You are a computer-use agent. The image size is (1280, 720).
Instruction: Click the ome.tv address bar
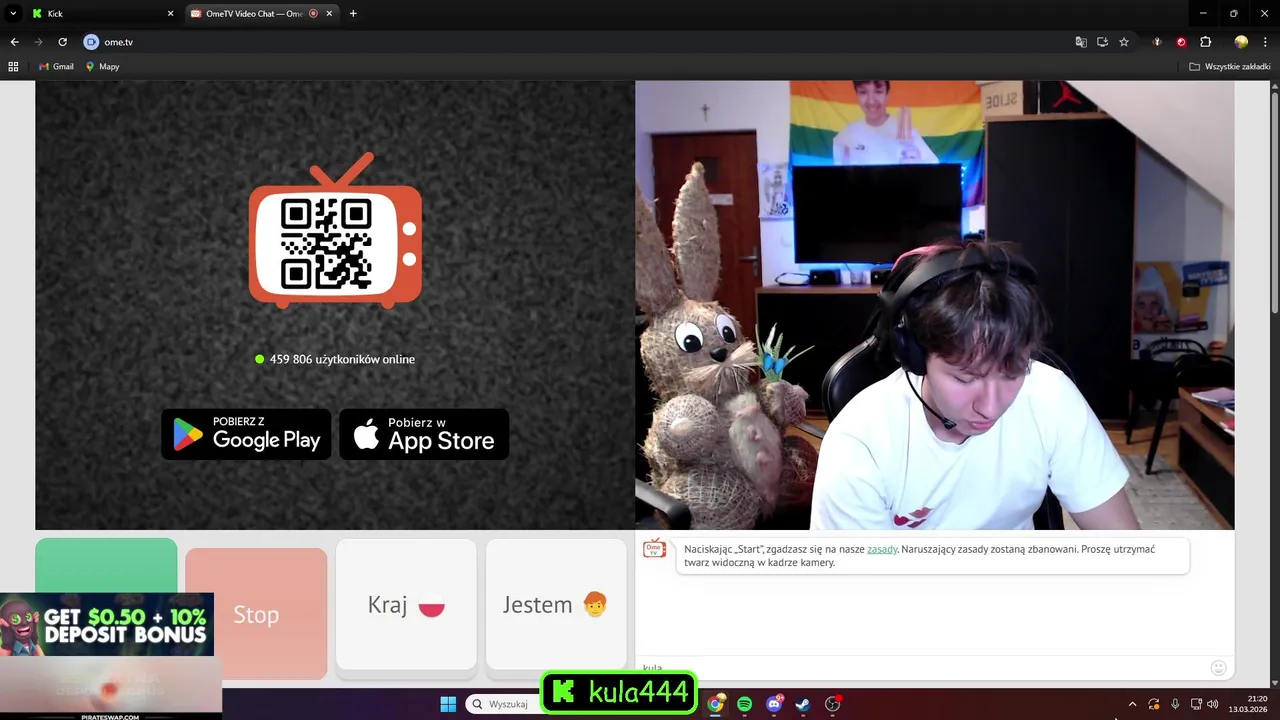coord(580,42)
